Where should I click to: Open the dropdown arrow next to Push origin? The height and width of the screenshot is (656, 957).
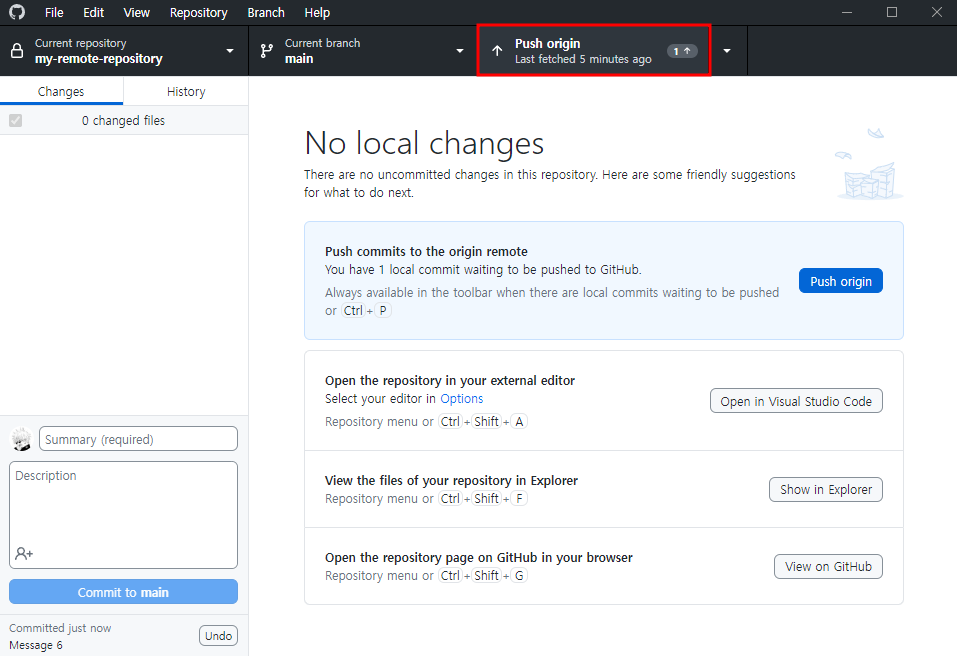point(727,51)
